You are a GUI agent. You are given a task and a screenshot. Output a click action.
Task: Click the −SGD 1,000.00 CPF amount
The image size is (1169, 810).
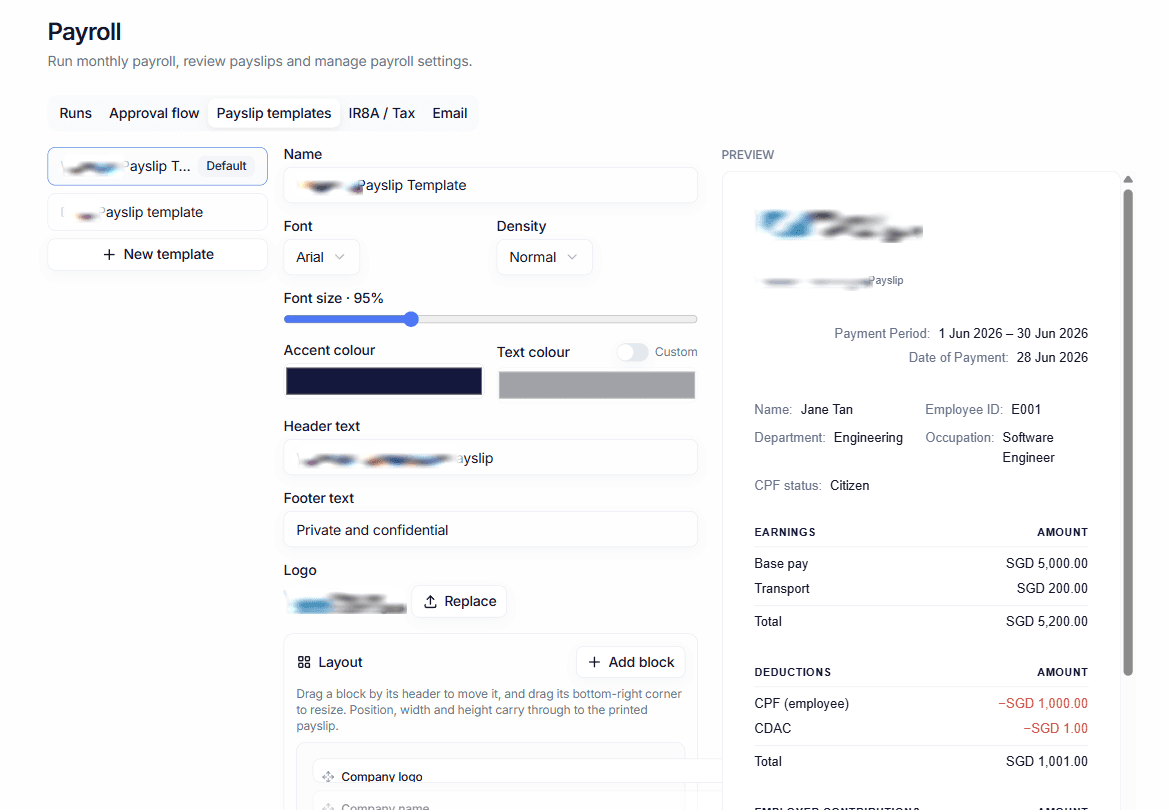point(1042,703)
